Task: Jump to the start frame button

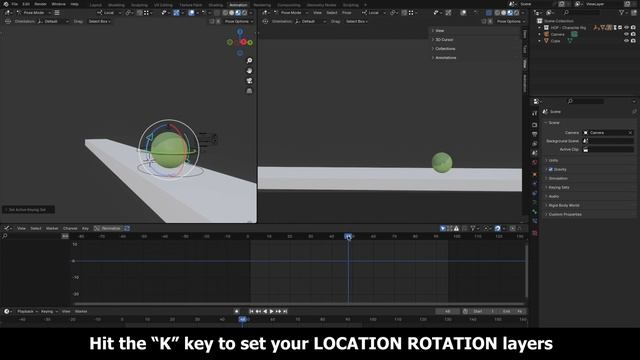Action: pyautogui.click(x=251, y=311)
